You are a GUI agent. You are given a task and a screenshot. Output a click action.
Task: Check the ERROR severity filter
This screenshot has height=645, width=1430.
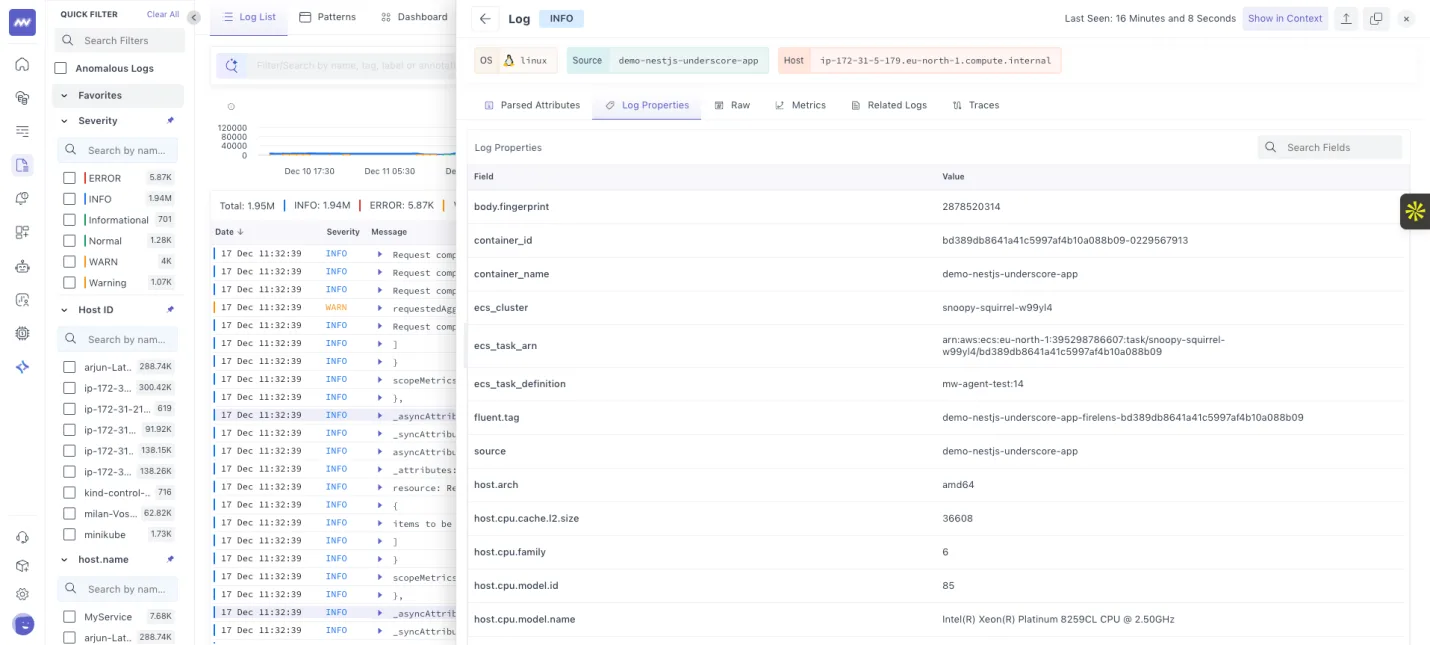[x=69, y=178]
